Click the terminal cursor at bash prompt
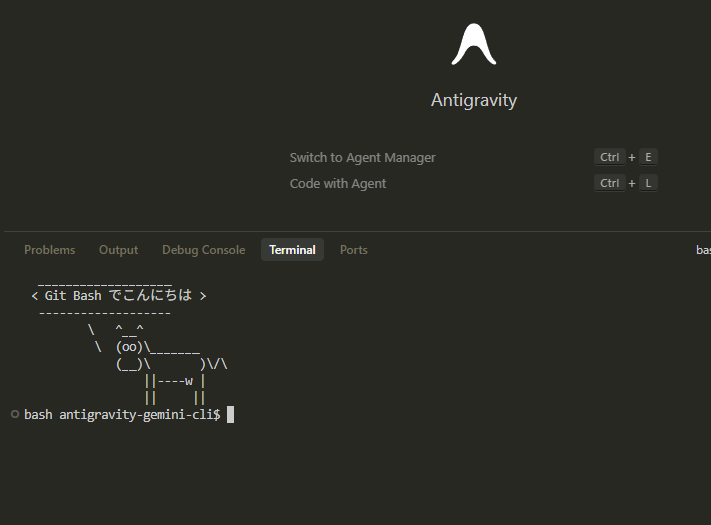 pos(230,414)
